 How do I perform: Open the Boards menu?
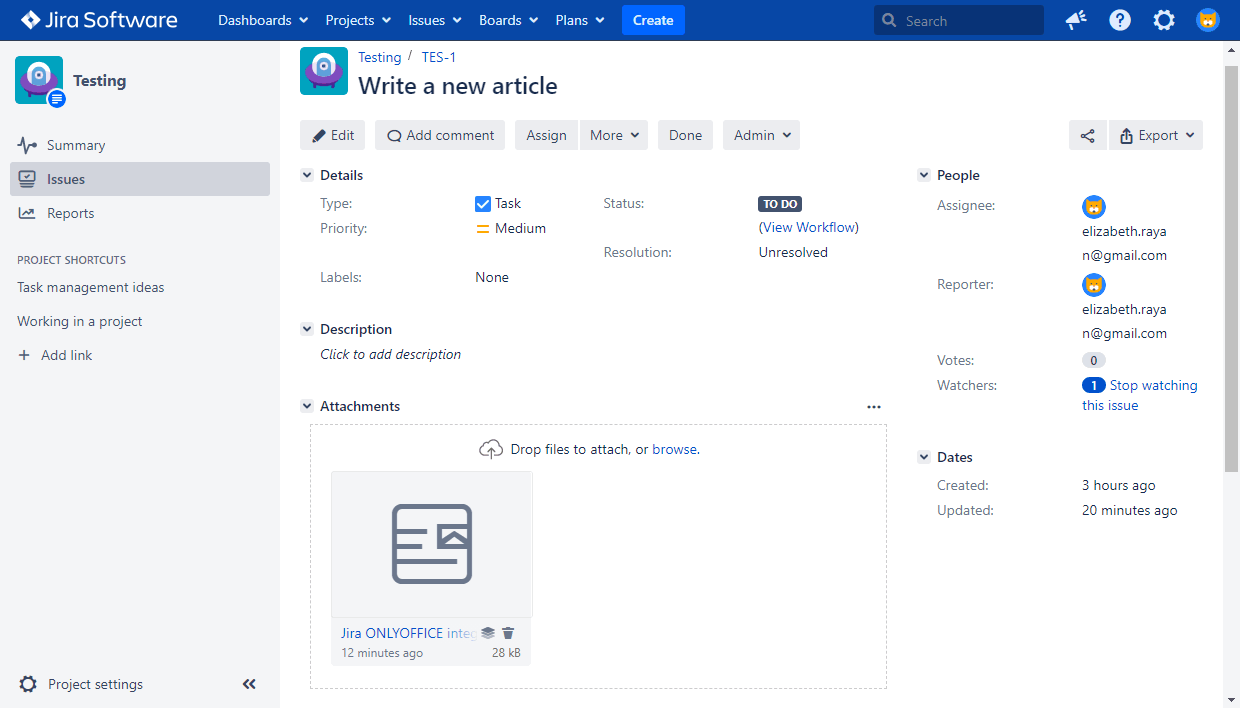point(507,19)
